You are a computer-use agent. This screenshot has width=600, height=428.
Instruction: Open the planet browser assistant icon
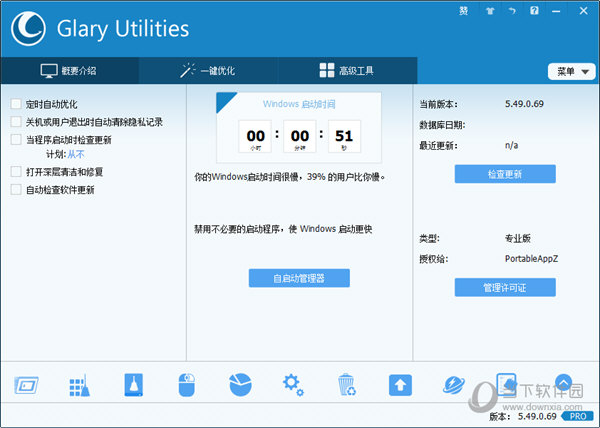tap(454, 385)
